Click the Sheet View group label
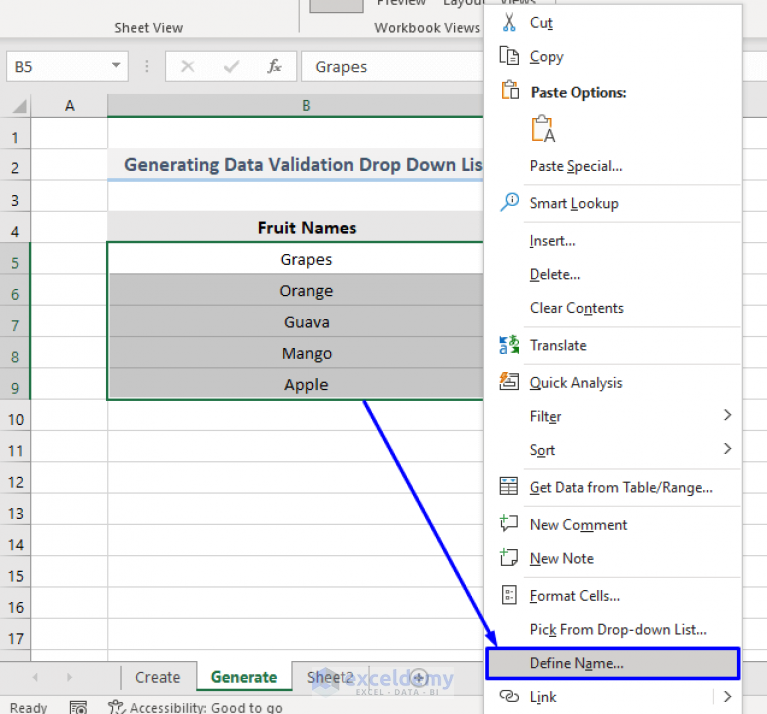This screenshot has height=714, width=767. (x=149, y=28)
